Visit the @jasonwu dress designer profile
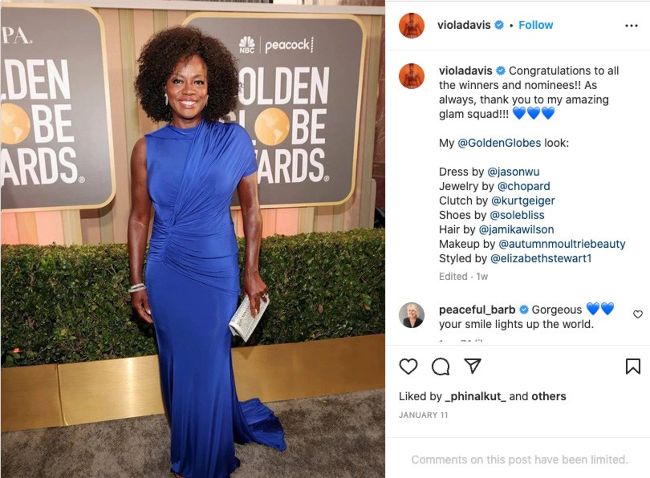650x478 pixels. (x=513, y=172)
